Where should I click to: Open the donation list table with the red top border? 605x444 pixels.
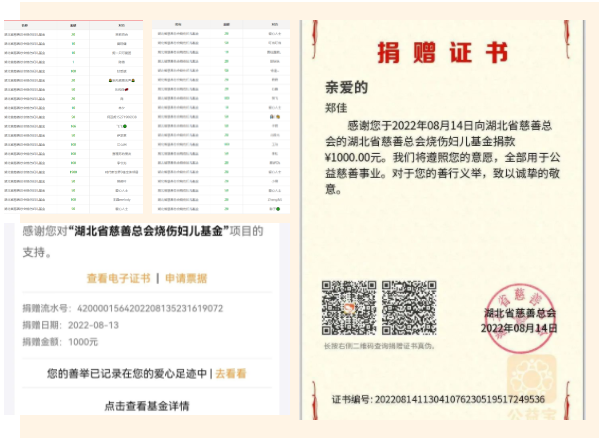73,116
